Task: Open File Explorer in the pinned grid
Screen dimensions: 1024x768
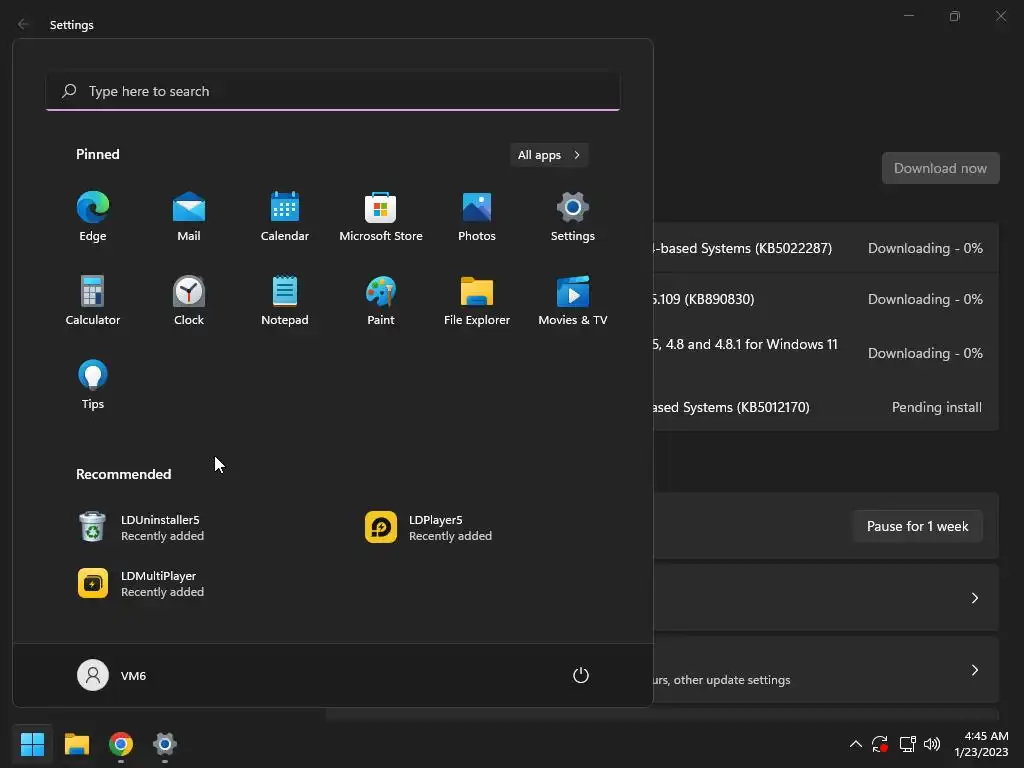Action: click(477, 300)
